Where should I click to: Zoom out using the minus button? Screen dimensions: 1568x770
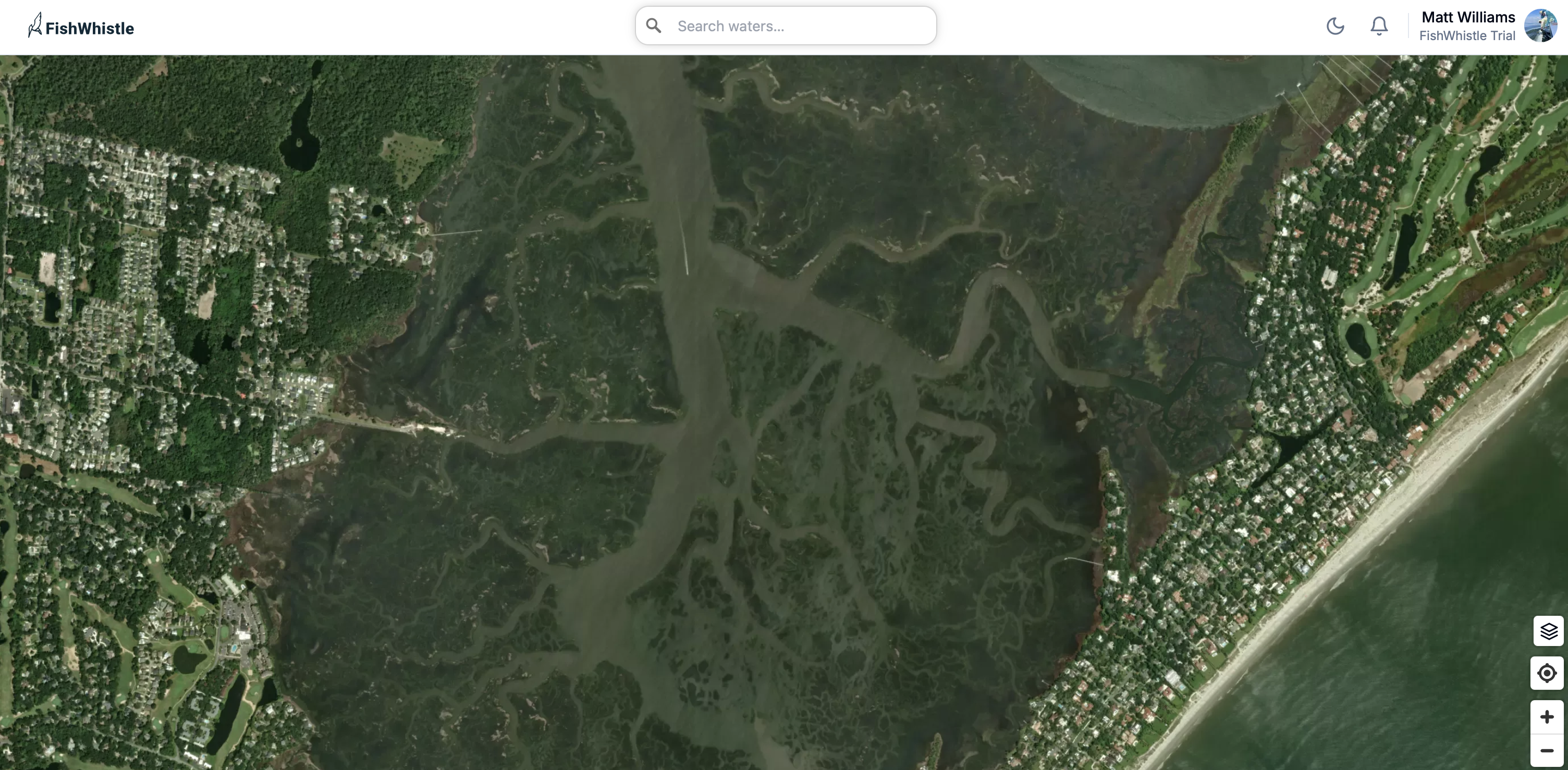pyautogui.click(x=1547, y=751)
